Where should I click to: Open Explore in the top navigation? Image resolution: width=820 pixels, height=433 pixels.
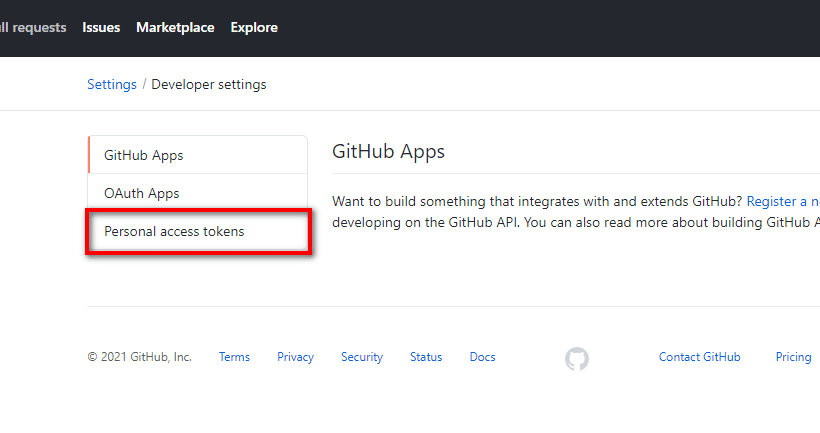tap(254, 27)
